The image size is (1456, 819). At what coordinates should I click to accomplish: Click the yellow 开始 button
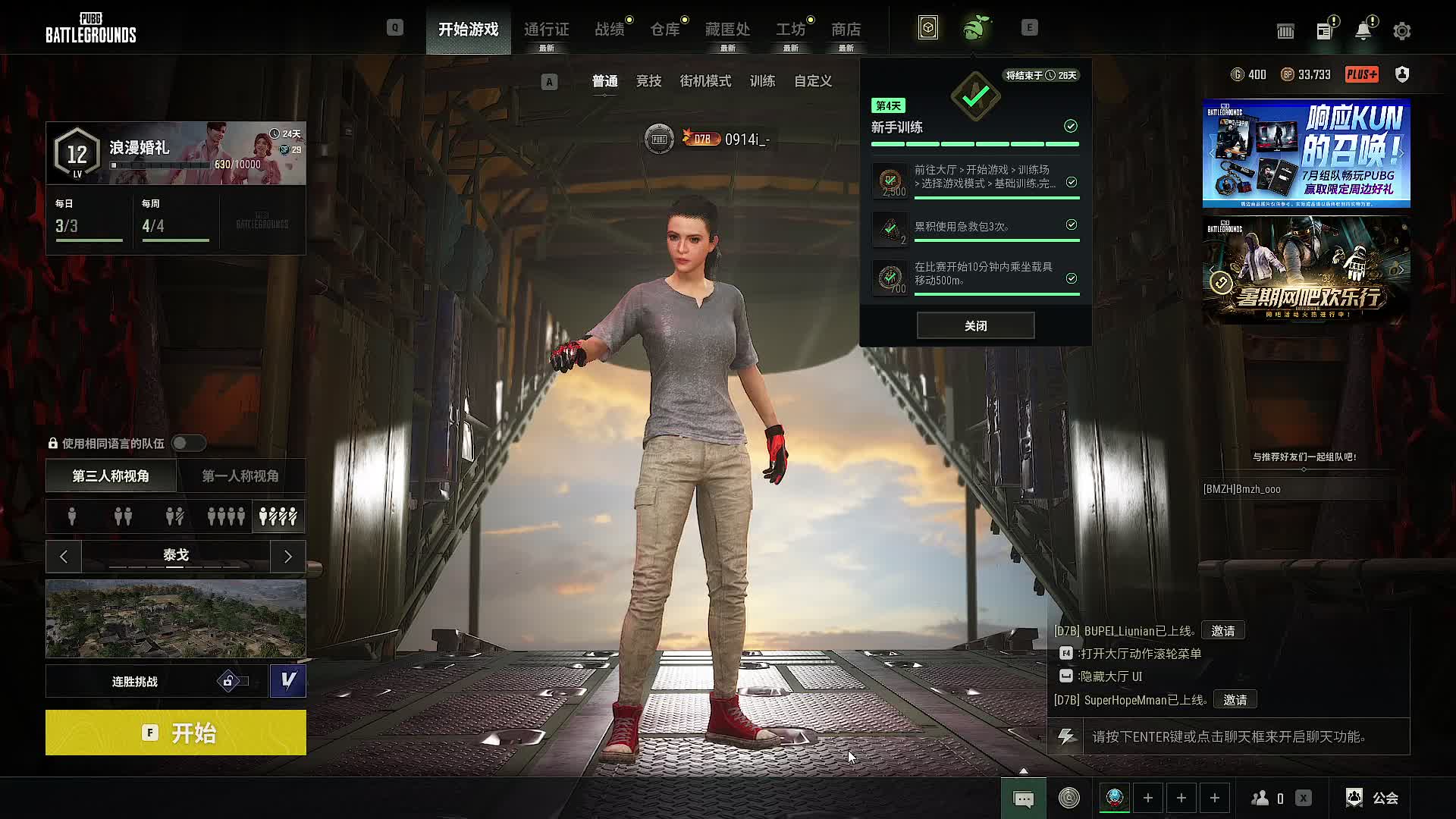click(x=176, y=733)
